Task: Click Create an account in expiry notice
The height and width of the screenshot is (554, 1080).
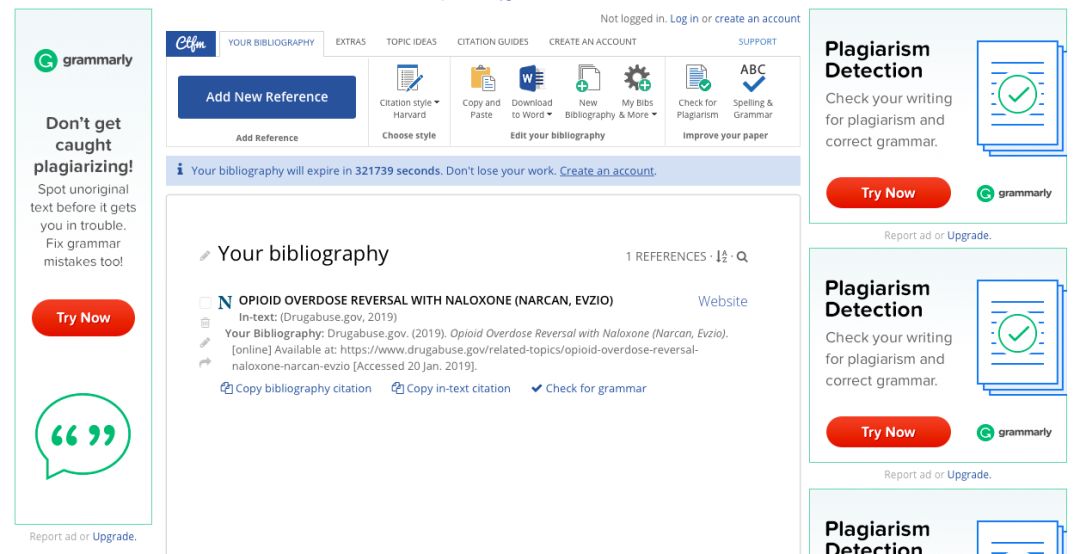Action: point(607,171)
